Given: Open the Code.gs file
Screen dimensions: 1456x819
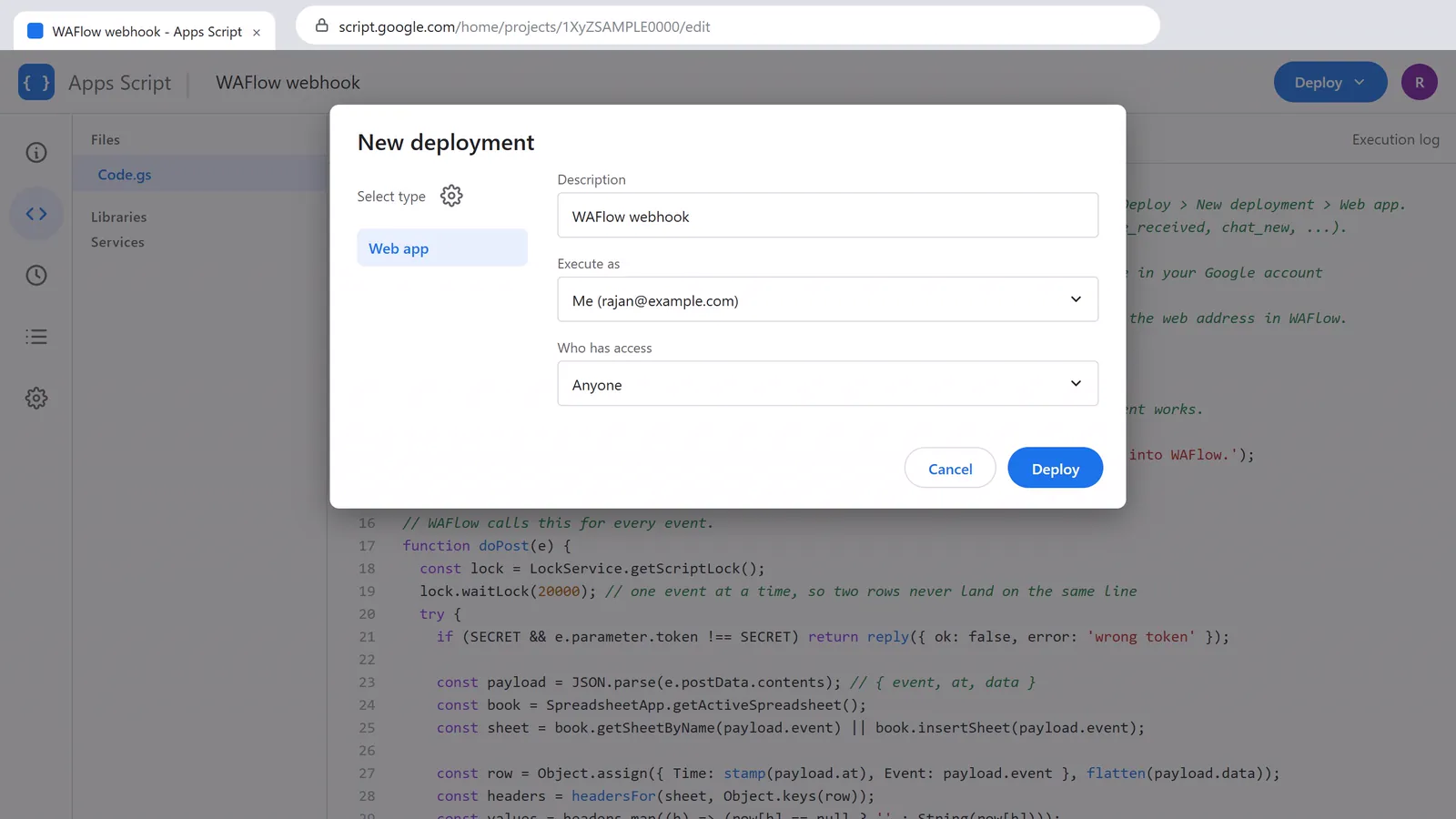Looking at the screenshot, I should pyautogui.click(x=125, y=175).
